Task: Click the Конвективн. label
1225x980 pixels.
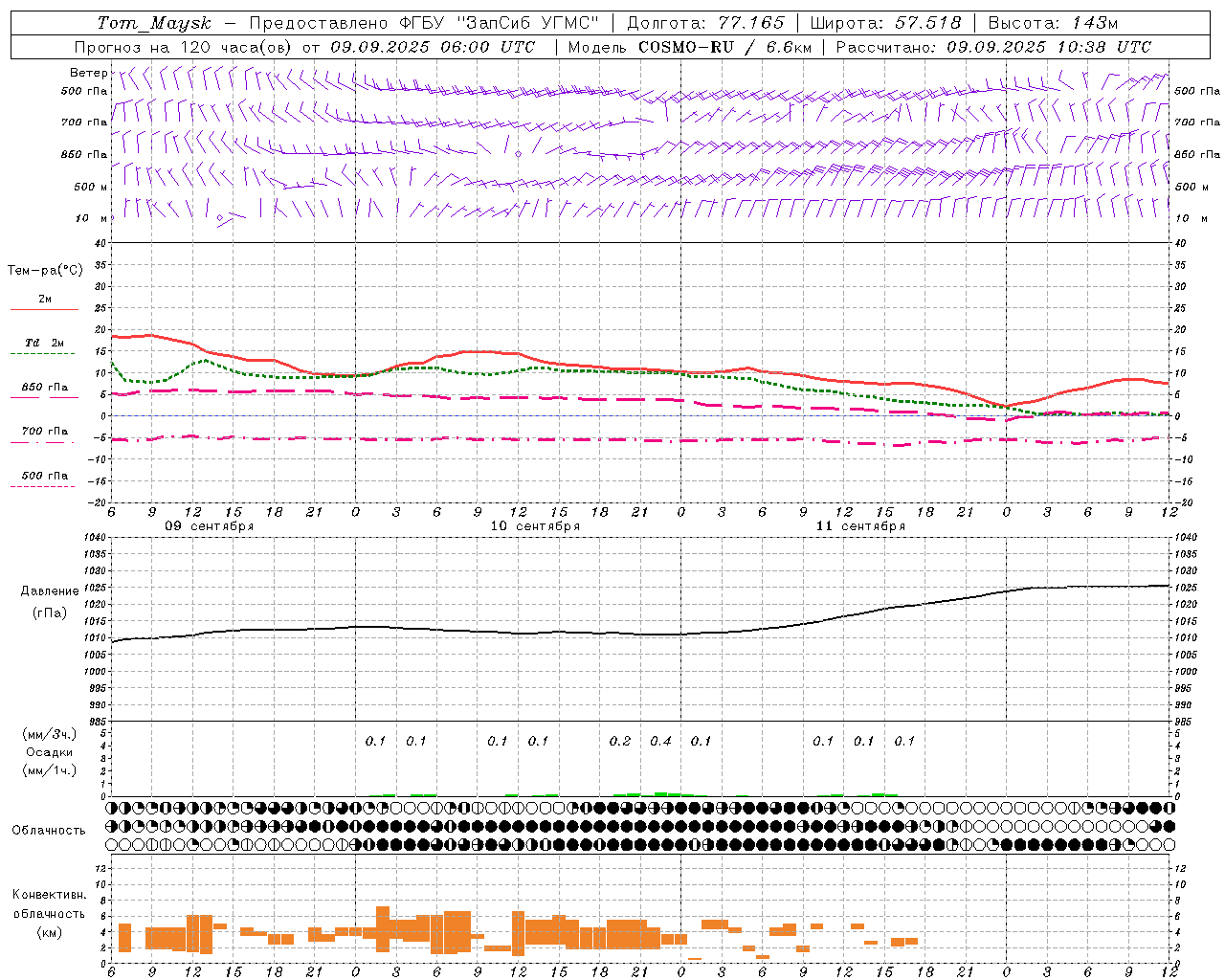Action: point(49,895)
